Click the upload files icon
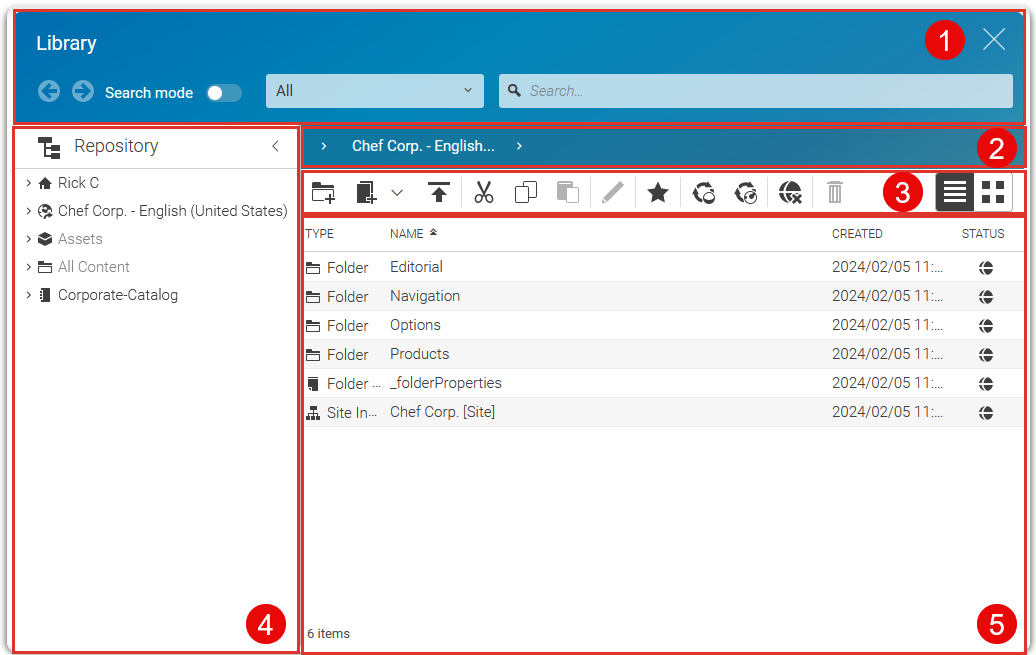 pos(438,192)
